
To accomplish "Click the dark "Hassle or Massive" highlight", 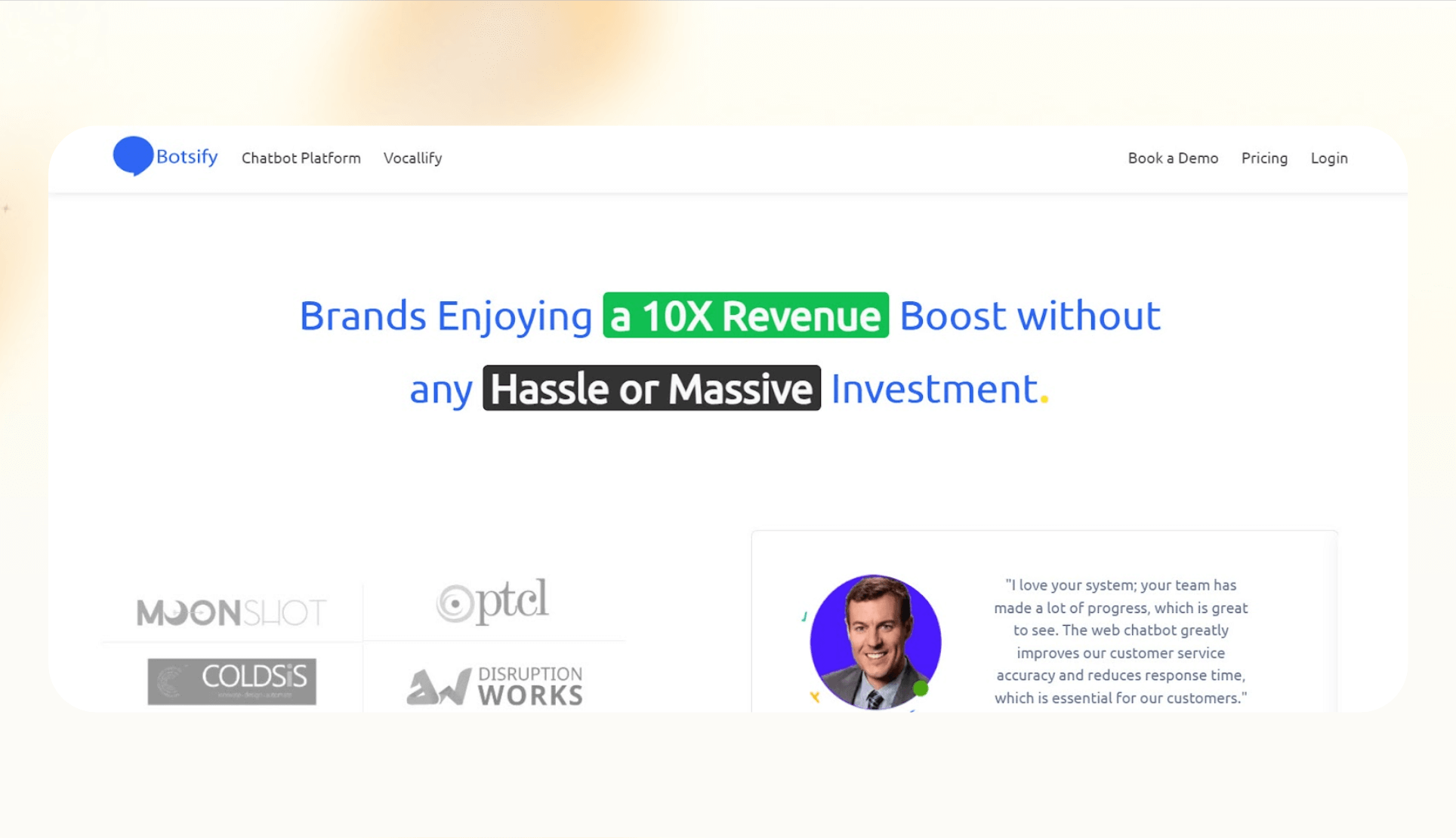I will tap(651, 389).
